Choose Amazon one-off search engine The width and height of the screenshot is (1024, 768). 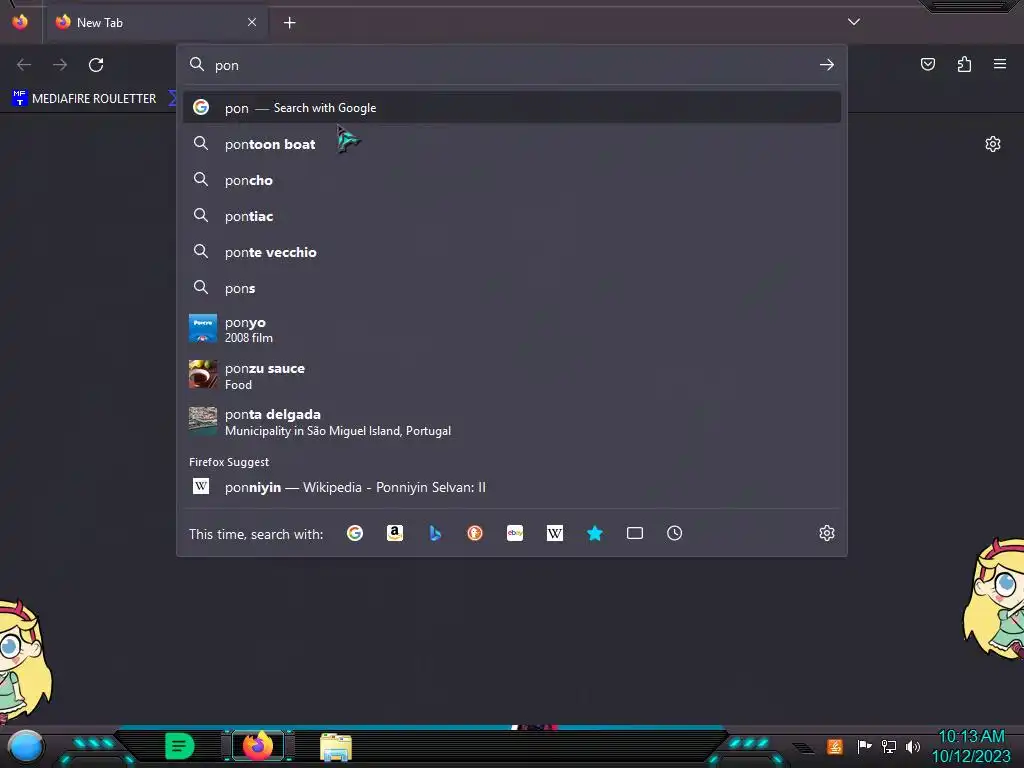tap(394, 534)
